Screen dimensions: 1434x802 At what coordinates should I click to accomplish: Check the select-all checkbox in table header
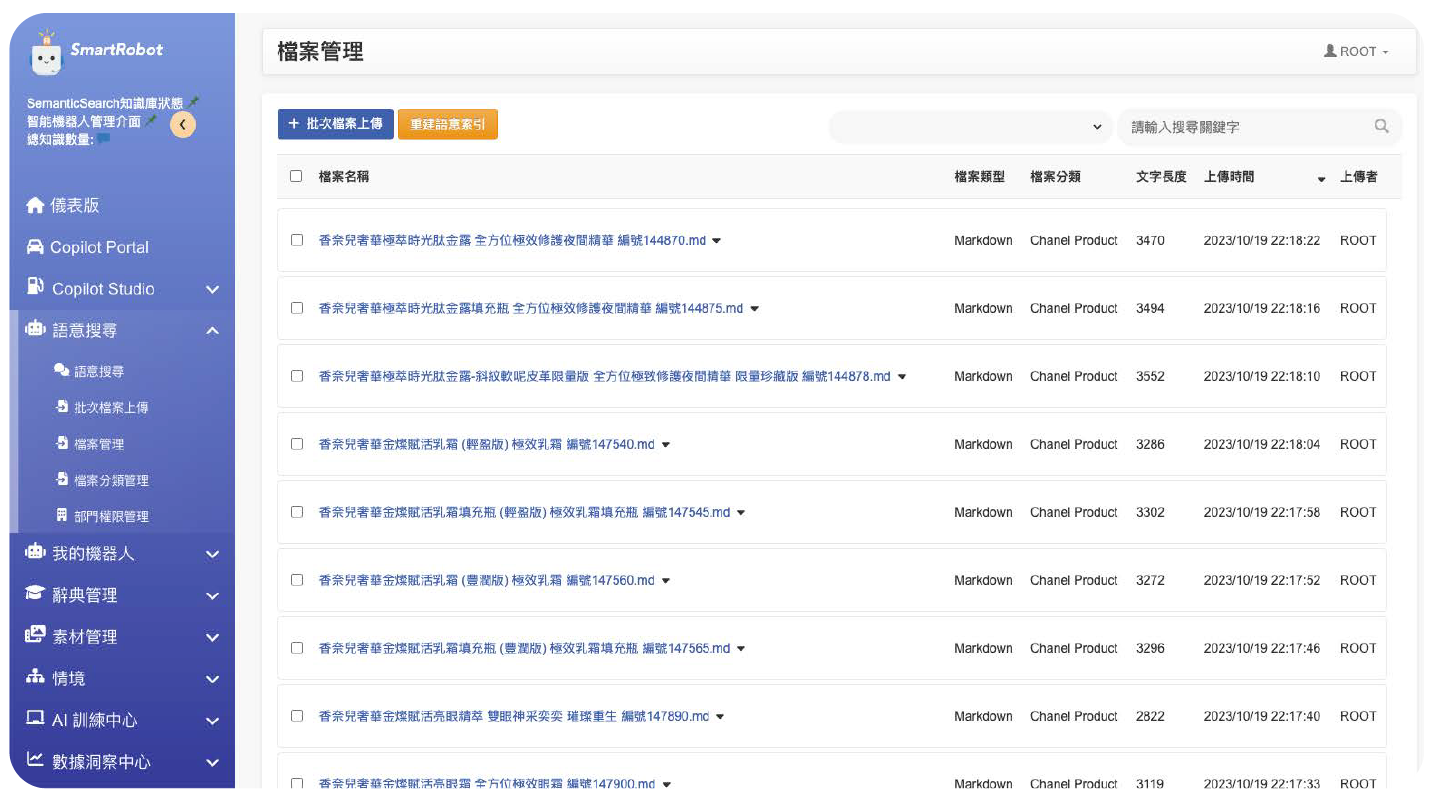click(x=296, y=175)
